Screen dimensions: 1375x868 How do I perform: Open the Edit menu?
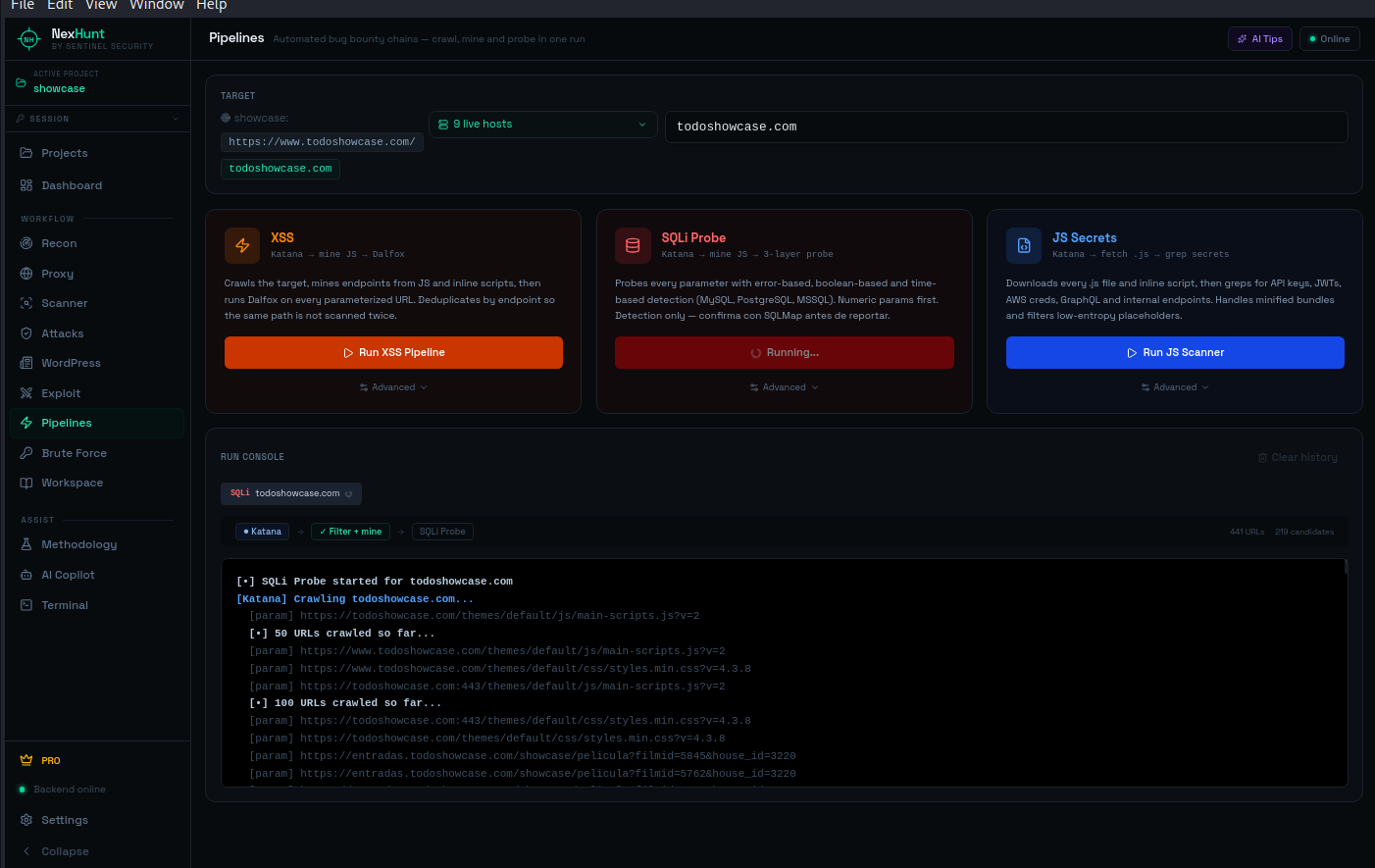pyautogui.click(x=60, y=5)
